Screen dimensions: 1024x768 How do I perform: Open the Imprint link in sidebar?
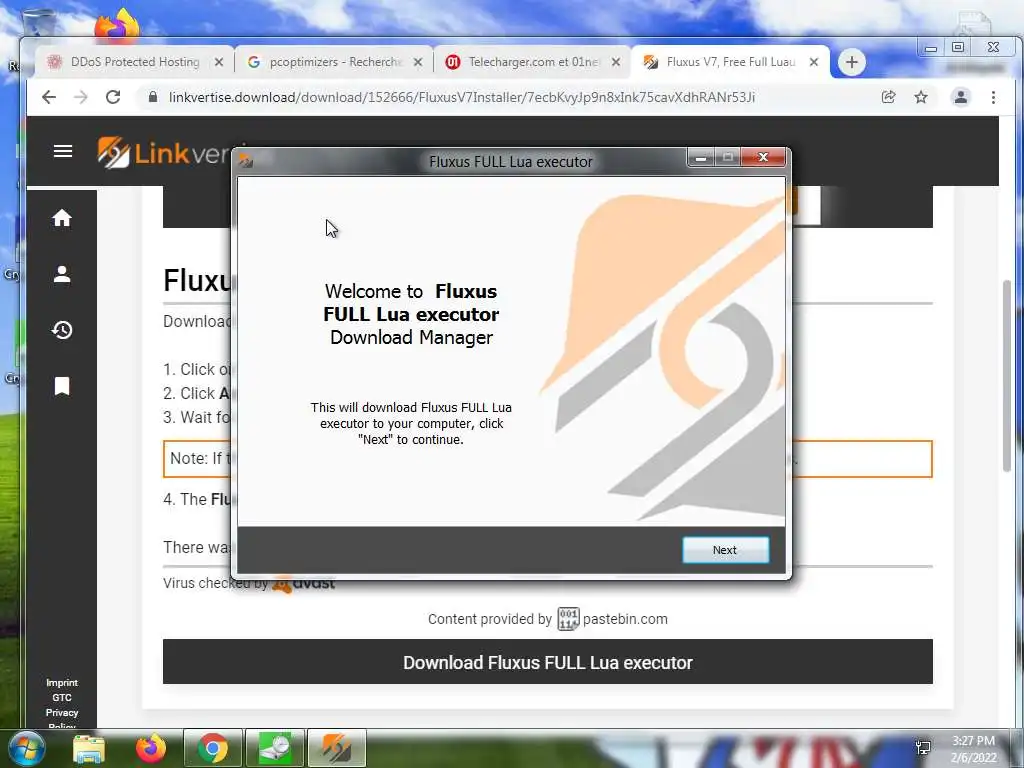click(x=62, y=682)
